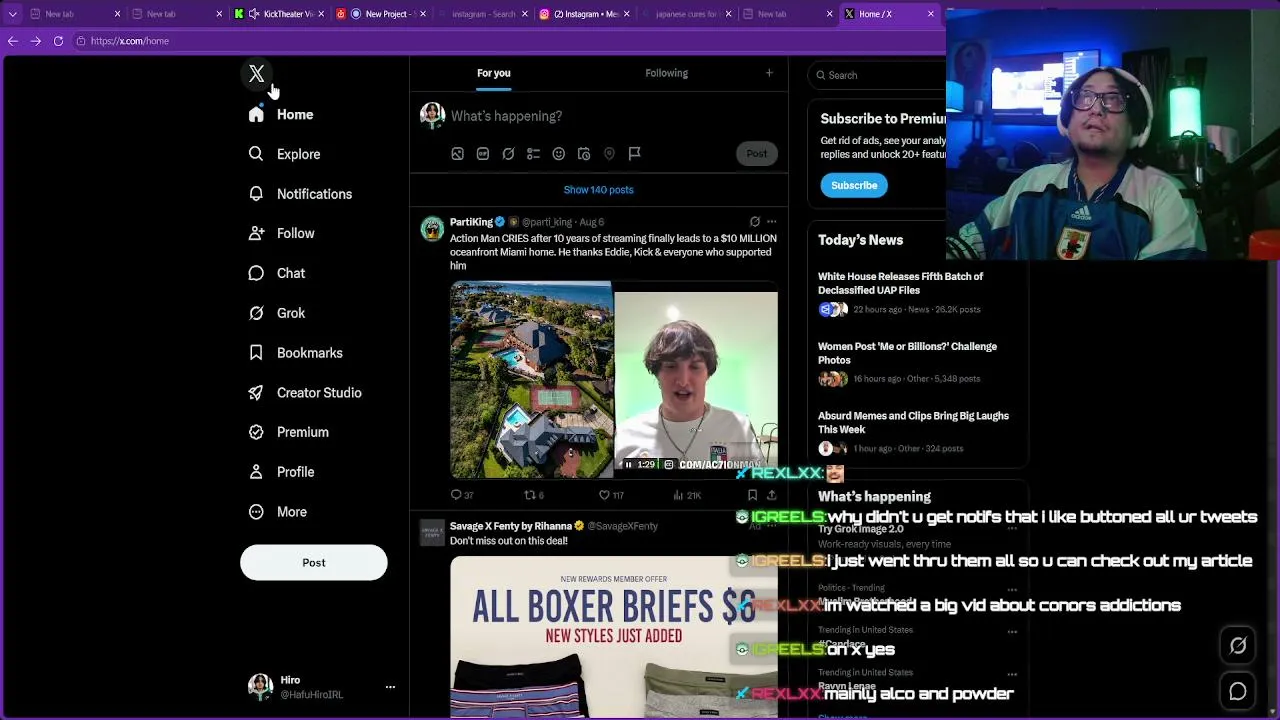Switch to the New Project browser tab
This screenshot has height=720, width=1280.
382,14
